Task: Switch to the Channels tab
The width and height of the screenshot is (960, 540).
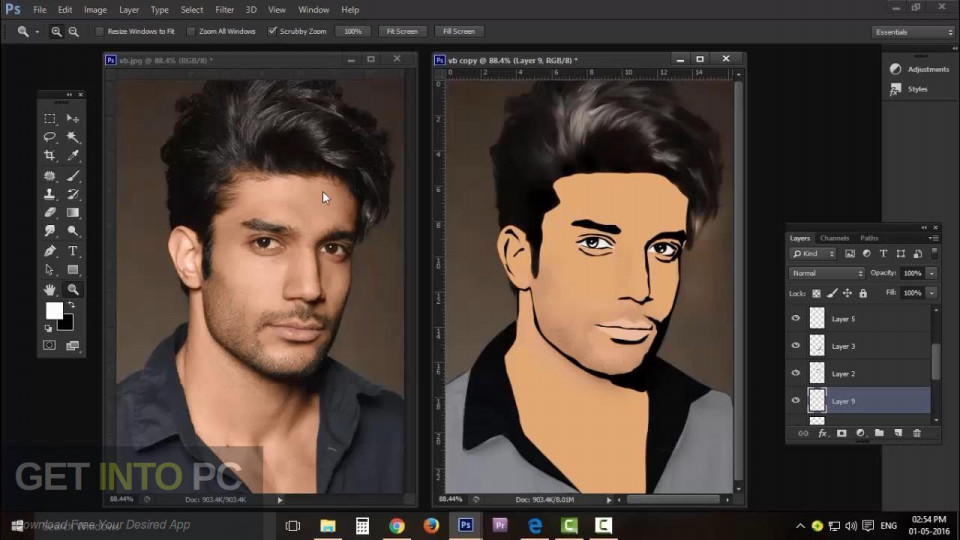Action: pyautogui.click(x=834, y=238)
